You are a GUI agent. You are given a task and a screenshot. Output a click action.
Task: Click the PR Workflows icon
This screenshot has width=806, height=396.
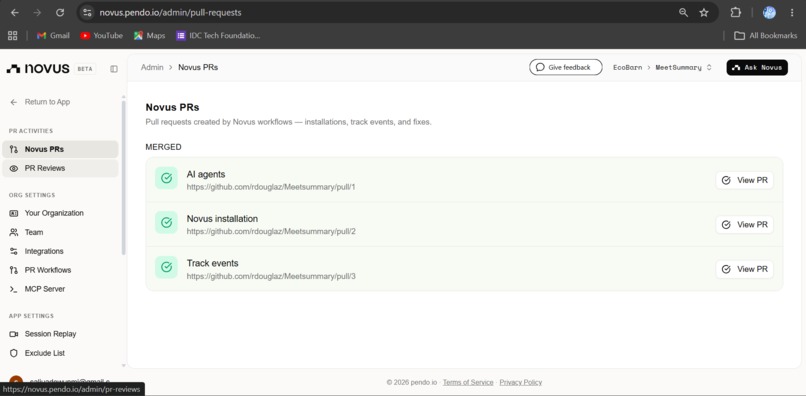tap(14, 270)
